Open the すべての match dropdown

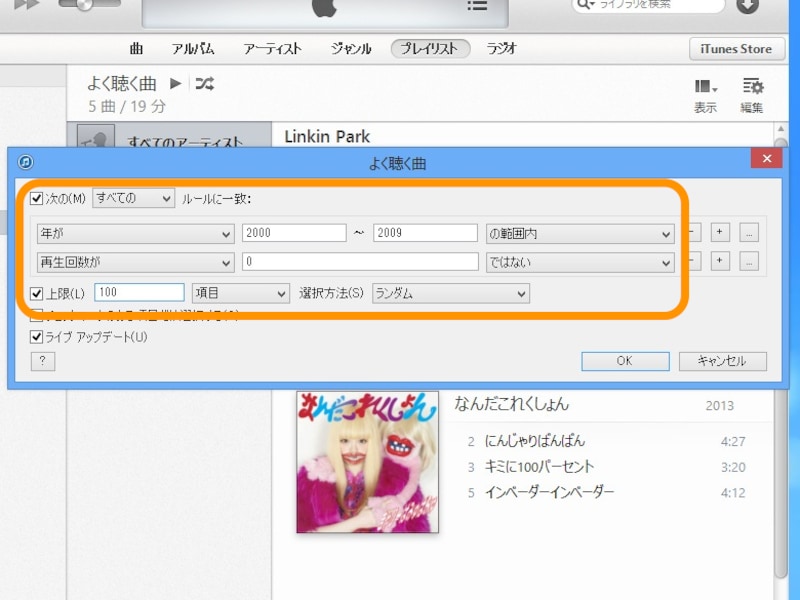point(133,198)
